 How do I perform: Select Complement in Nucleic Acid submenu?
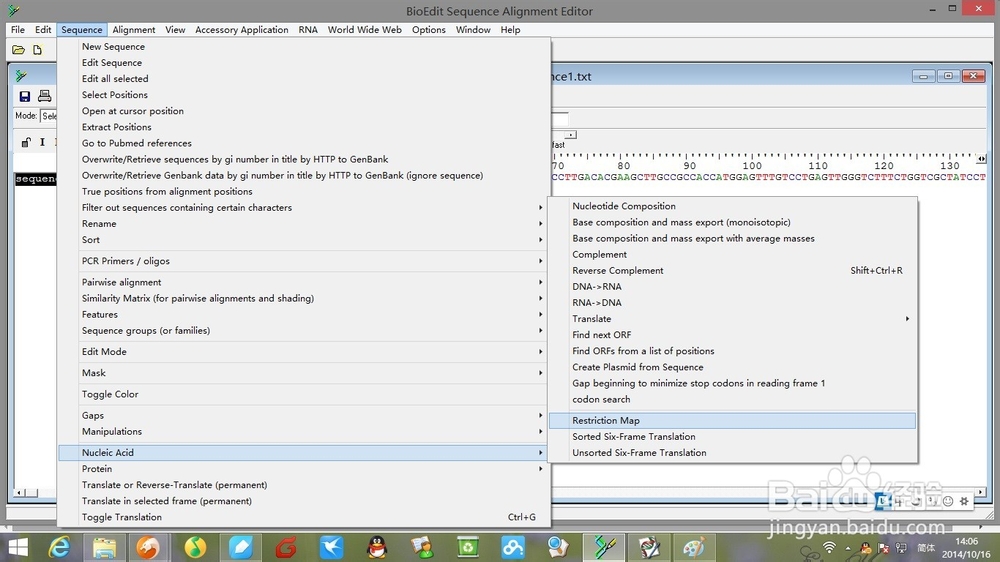[x=733, y=255]
